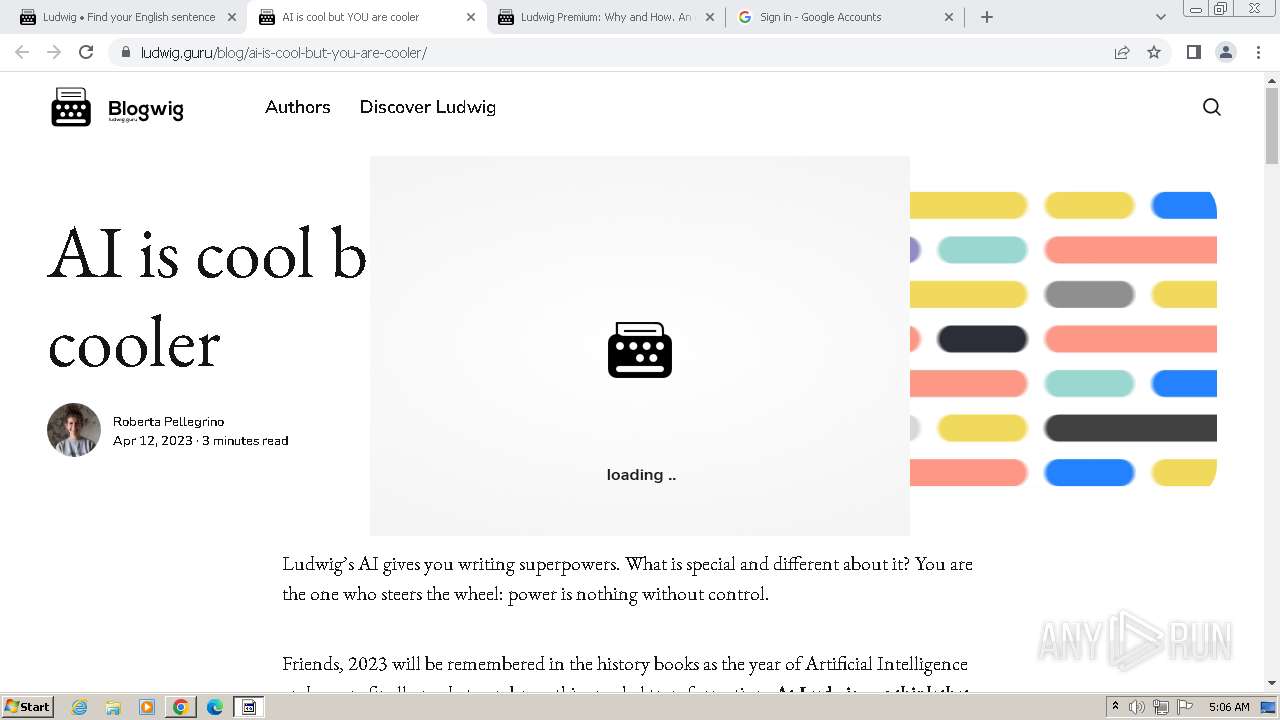Reload the page with the refresh icon
Screen dimensions: 1280x720
coord(86,52)
